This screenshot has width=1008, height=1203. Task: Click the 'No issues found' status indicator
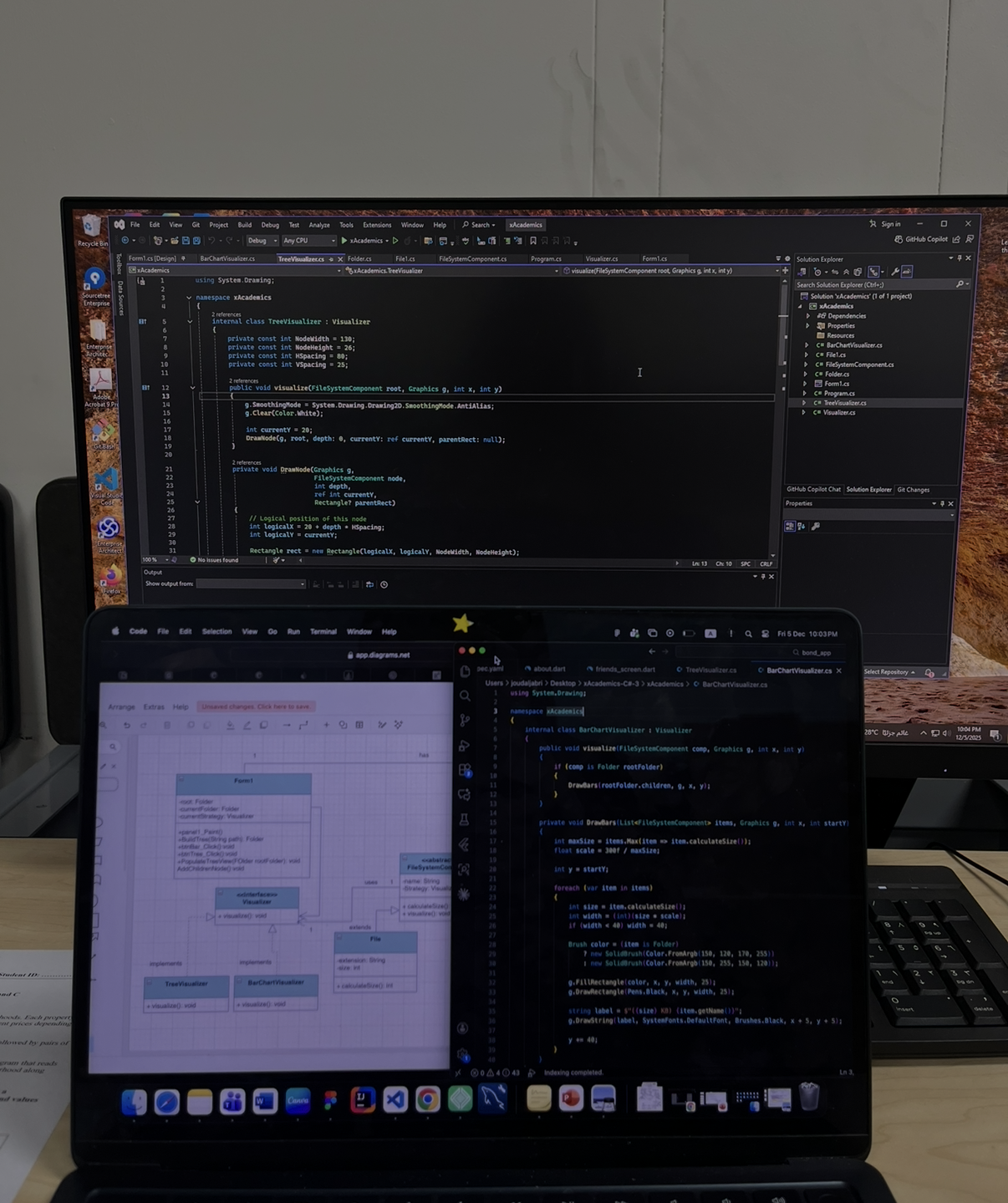pos(214,560)
